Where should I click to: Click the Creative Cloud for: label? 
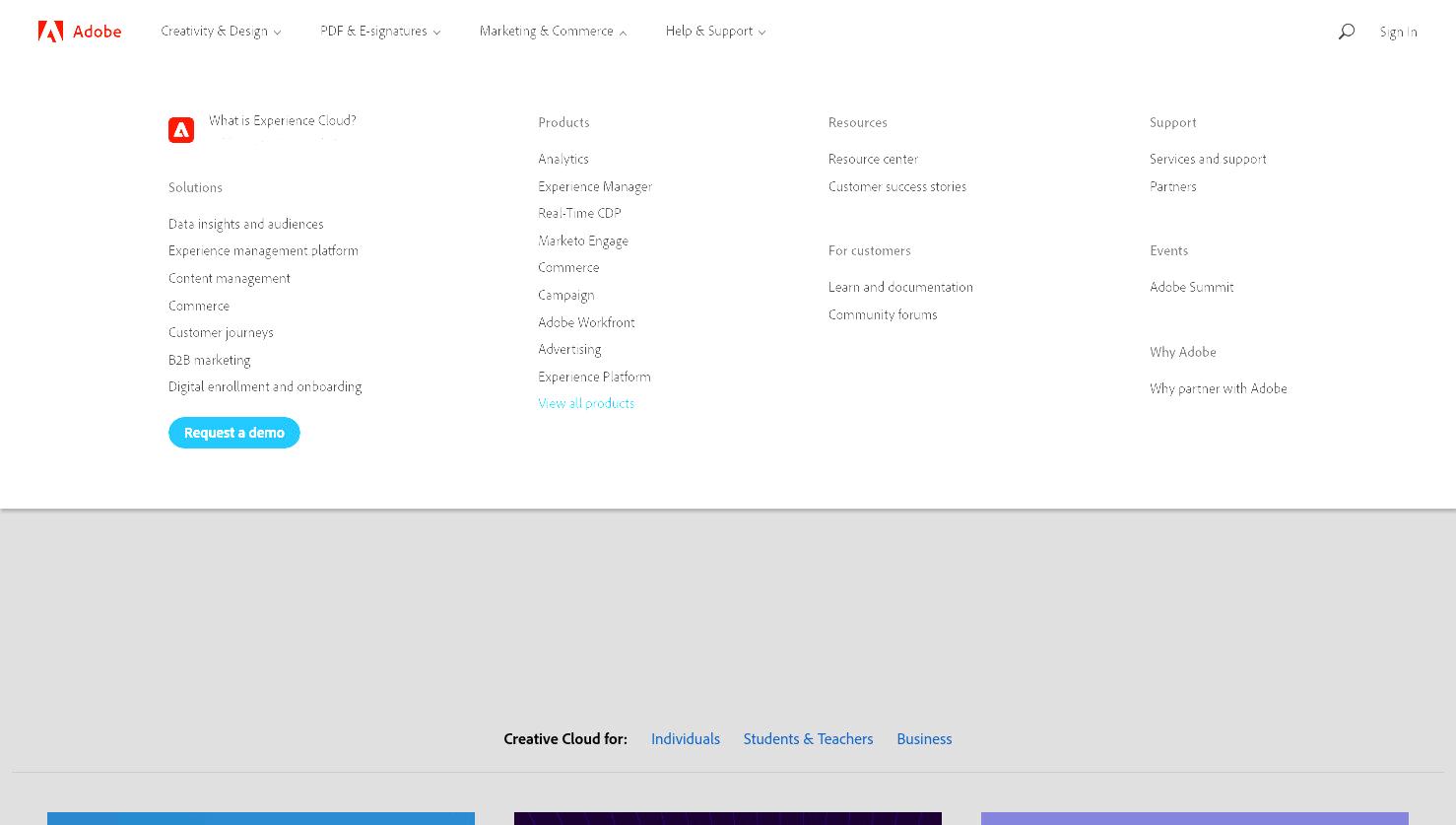(x=565, y=739)
